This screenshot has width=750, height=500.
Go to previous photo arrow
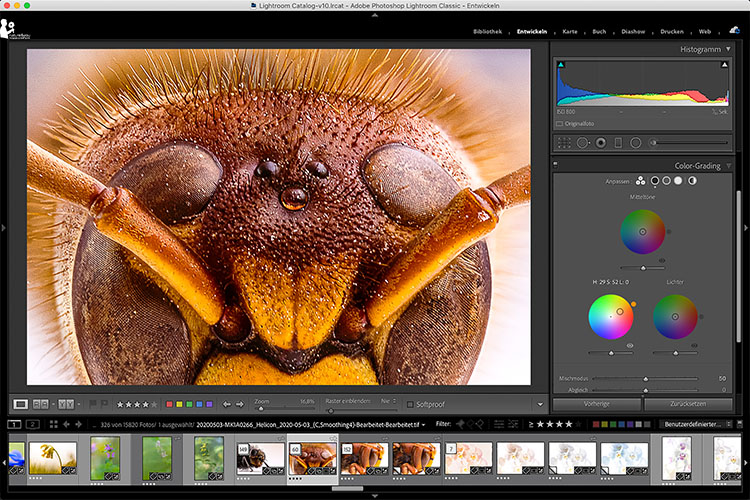click(226, 404)
